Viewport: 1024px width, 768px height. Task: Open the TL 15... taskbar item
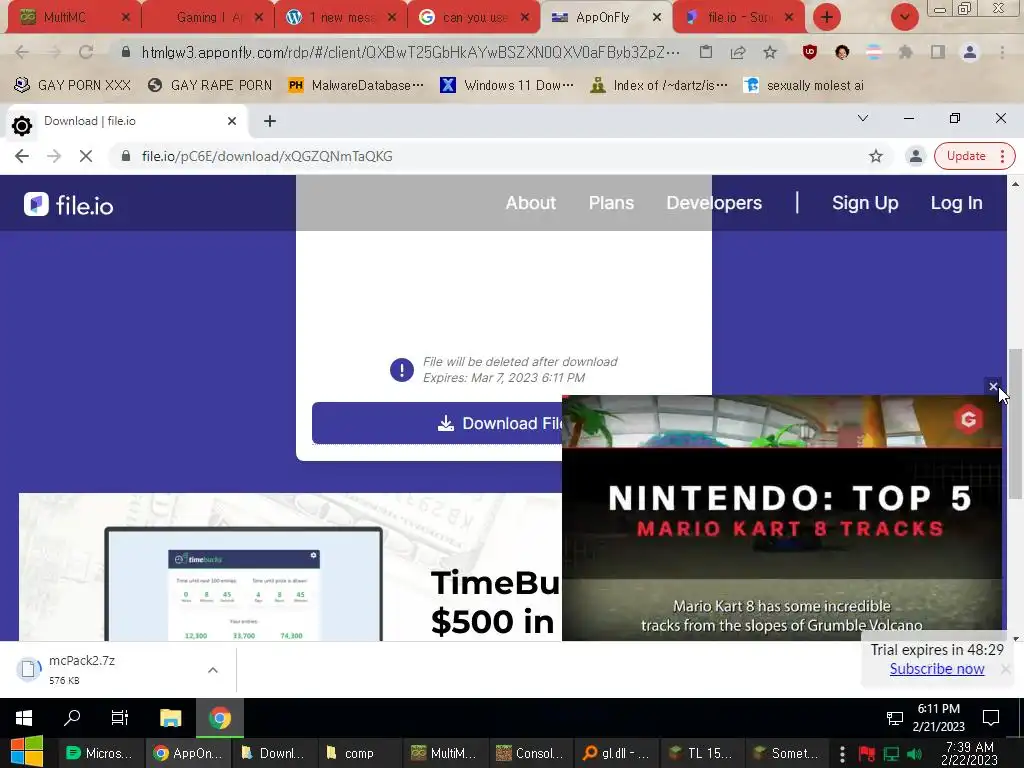[x=701, y=753]
